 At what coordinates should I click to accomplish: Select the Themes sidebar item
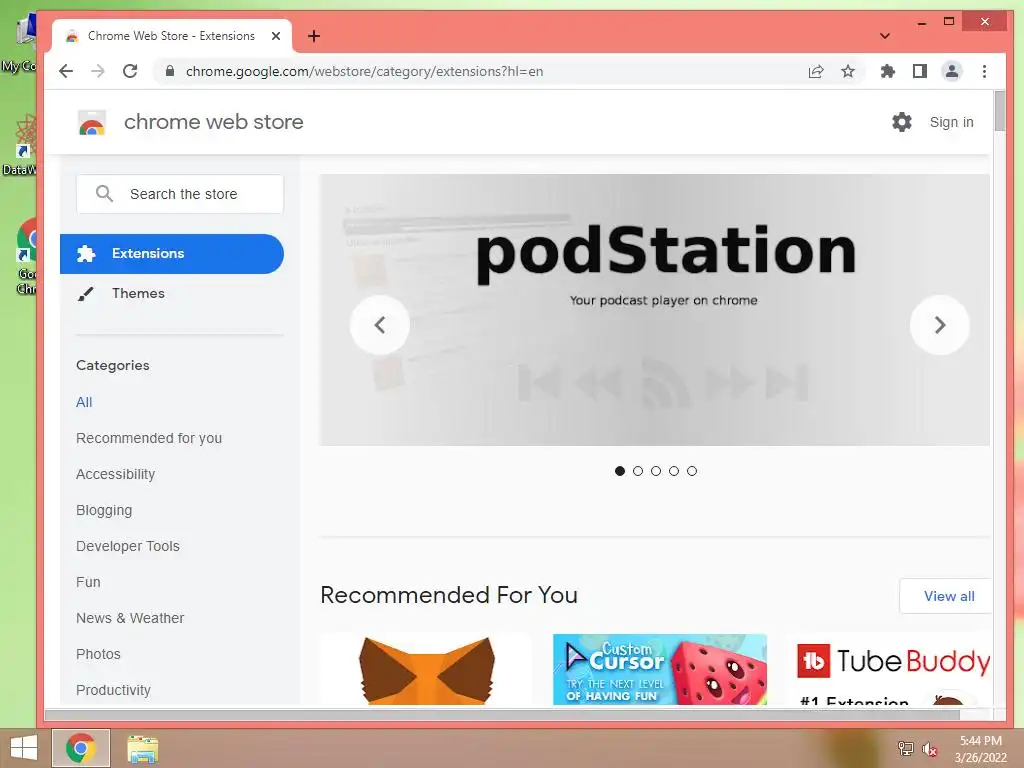pos(172,293)
